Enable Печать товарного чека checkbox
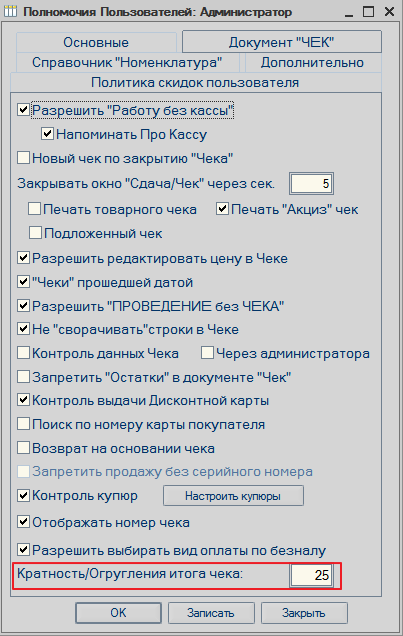Image resolution: width=403 pixels, height=636 pixels. [34, 209]
